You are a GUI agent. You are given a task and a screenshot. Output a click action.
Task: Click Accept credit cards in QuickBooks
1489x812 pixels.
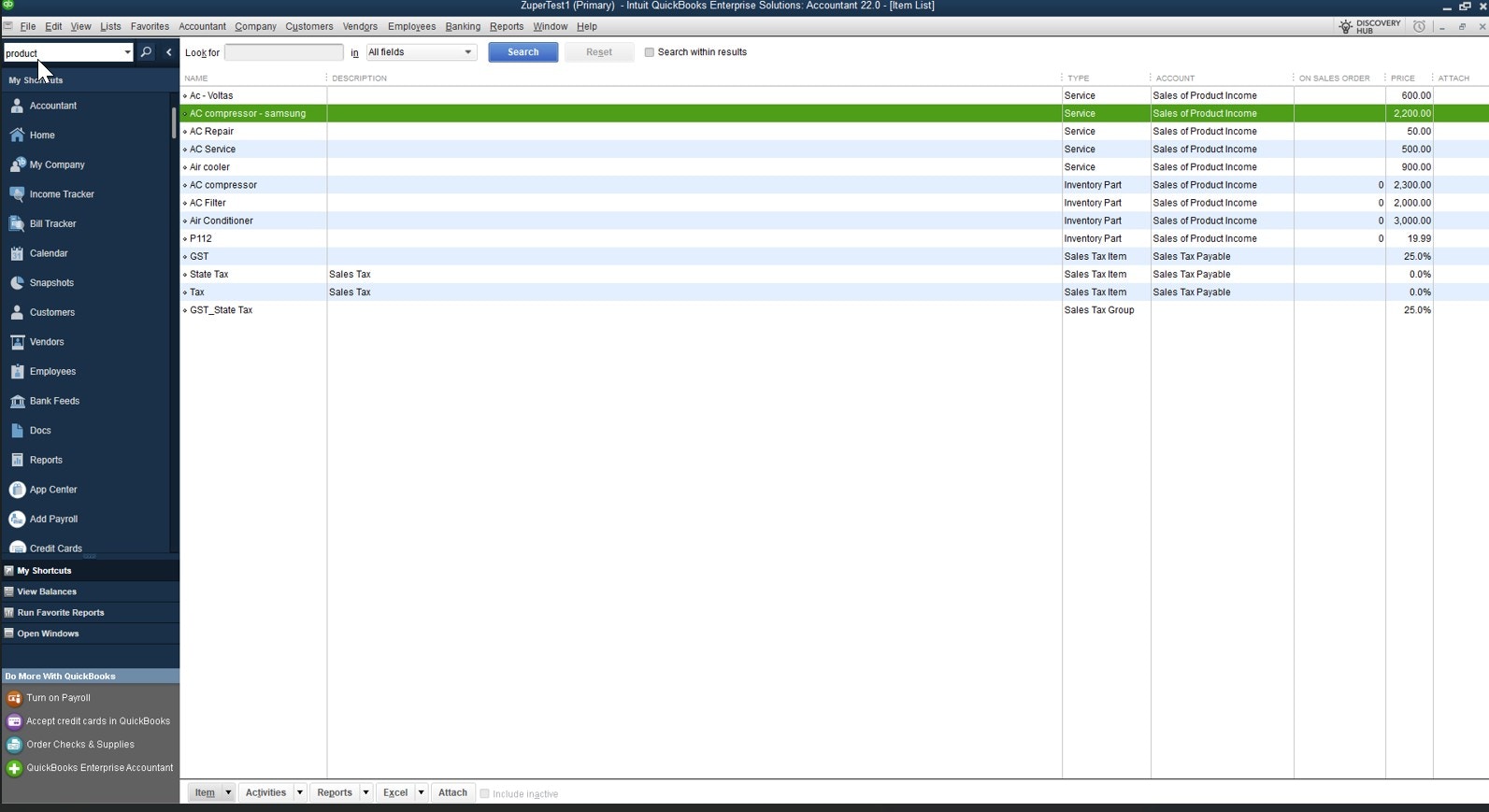98,721
